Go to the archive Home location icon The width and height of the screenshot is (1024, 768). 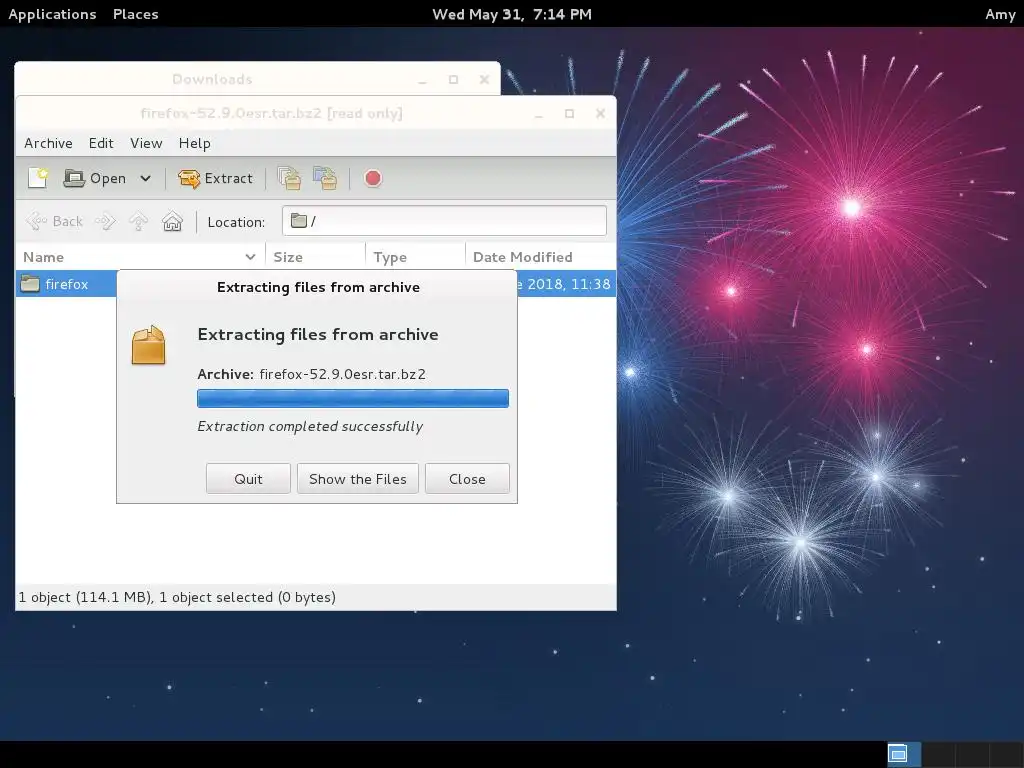[x=172, y=221]
